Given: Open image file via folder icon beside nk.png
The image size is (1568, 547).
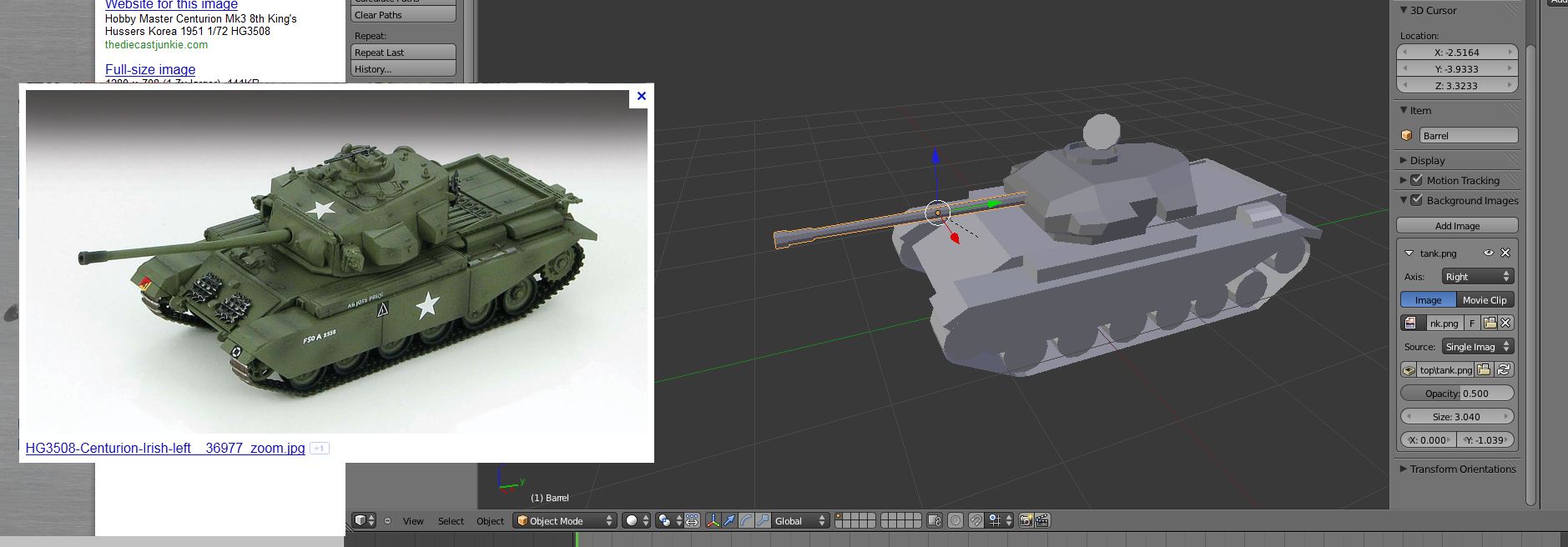Looking at the screenshot, I should (x=1490, y=323).
